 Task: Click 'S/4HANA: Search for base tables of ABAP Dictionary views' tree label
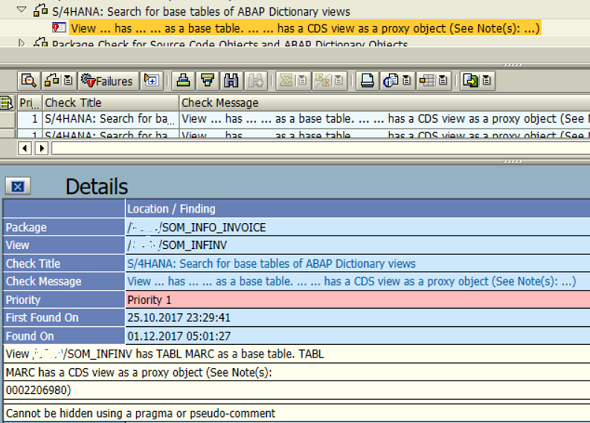201,12
